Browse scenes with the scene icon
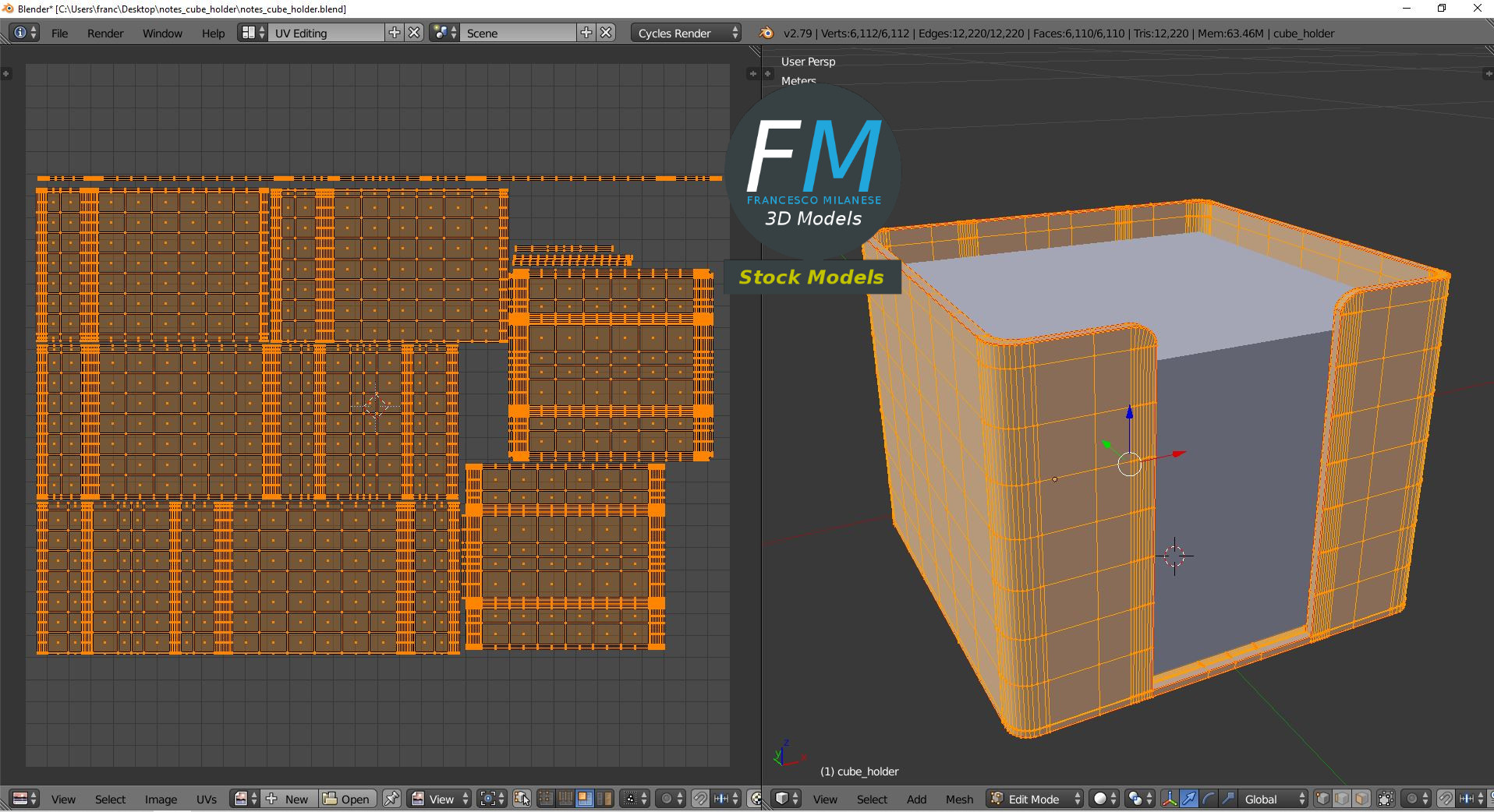1494x812 pixels. (x=444, y=33)
